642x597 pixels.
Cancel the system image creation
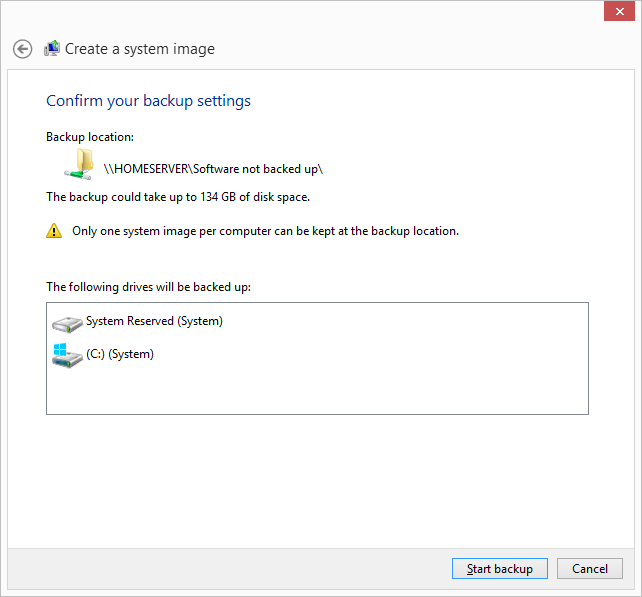(x=590, y=569)
